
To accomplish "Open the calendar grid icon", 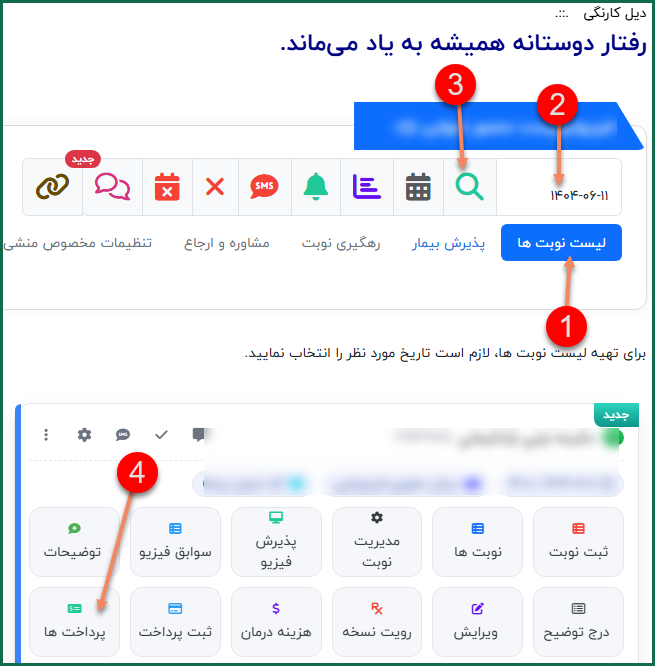I will [x=418, y=187].
